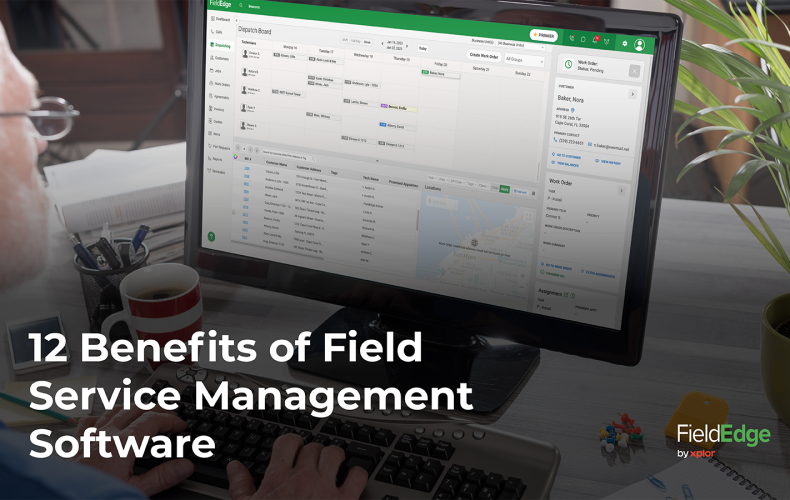Click the phone calls icon in header
Screen dimensions: 790x500
572,38
